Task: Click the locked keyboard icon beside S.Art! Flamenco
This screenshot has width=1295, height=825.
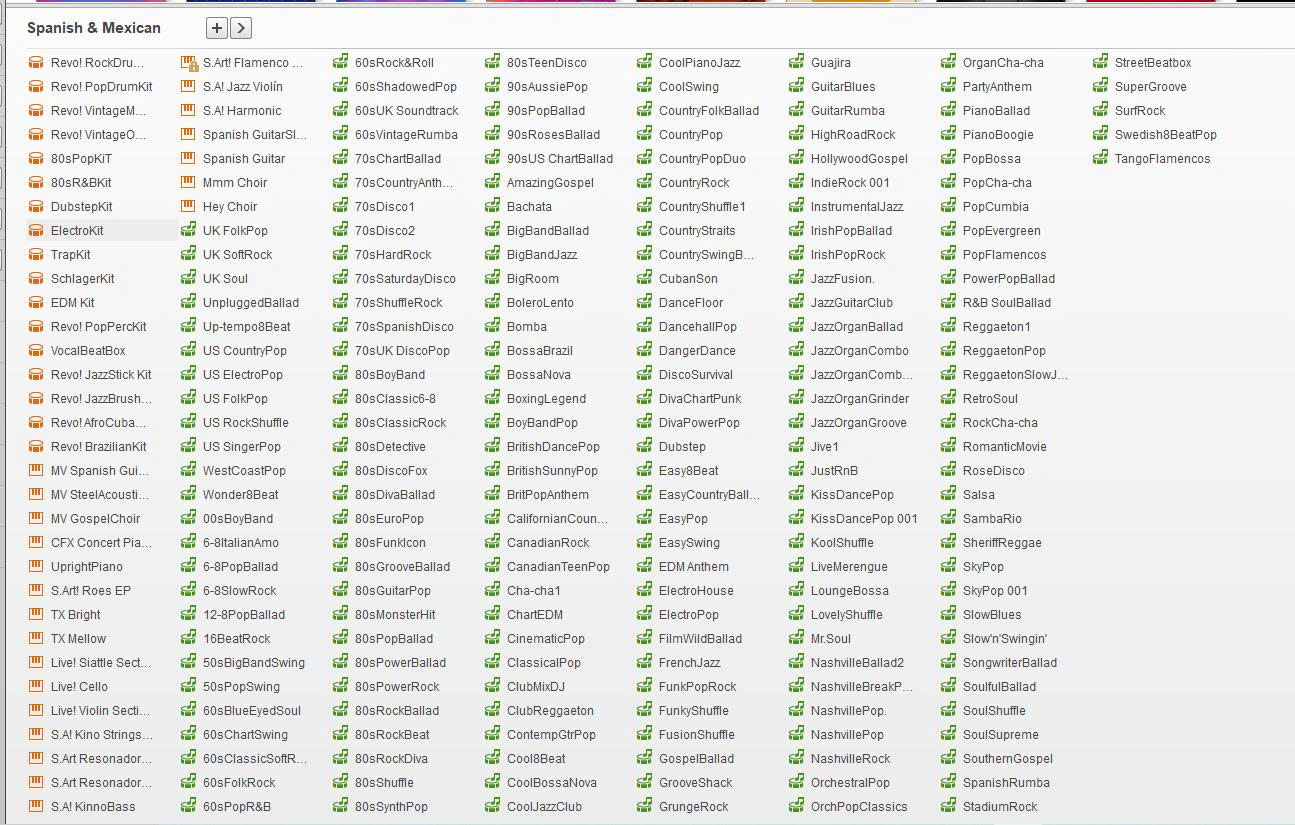Action: (188, 63)
